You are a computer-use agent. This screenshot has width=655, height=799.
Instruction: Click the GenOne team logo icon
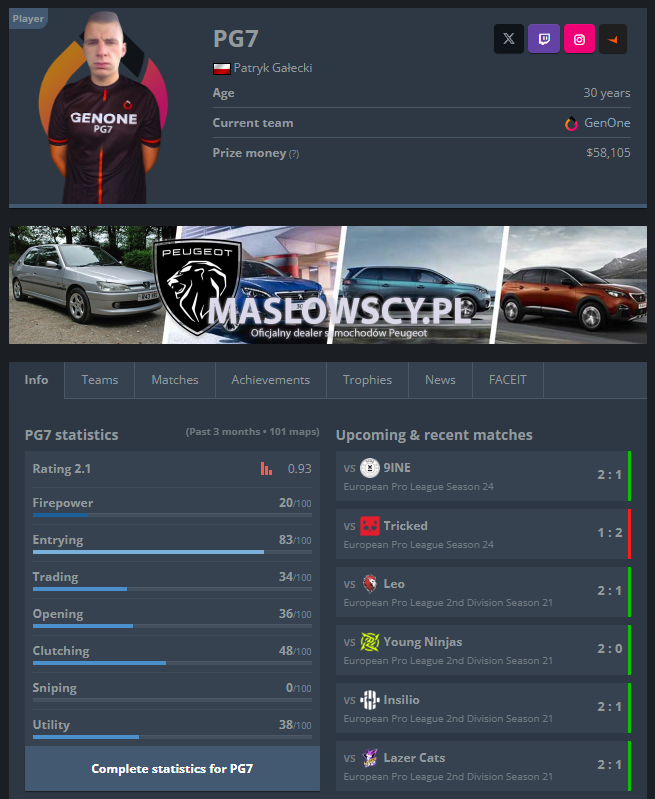point(571,124)
